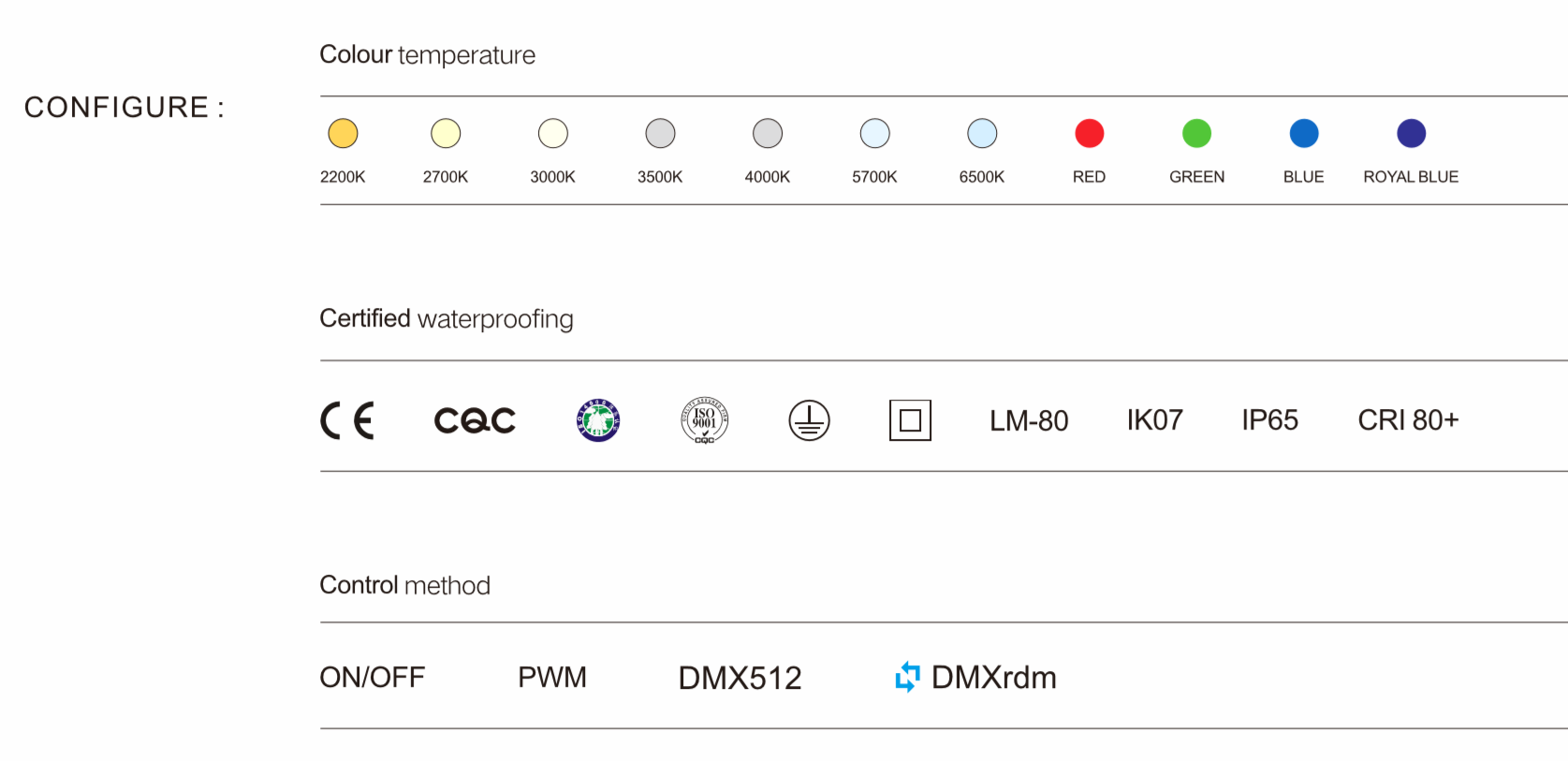Viewport: 1568px width, 761px height.
Task: Click the earth ground symbol icon
Action: coord(810,420)
